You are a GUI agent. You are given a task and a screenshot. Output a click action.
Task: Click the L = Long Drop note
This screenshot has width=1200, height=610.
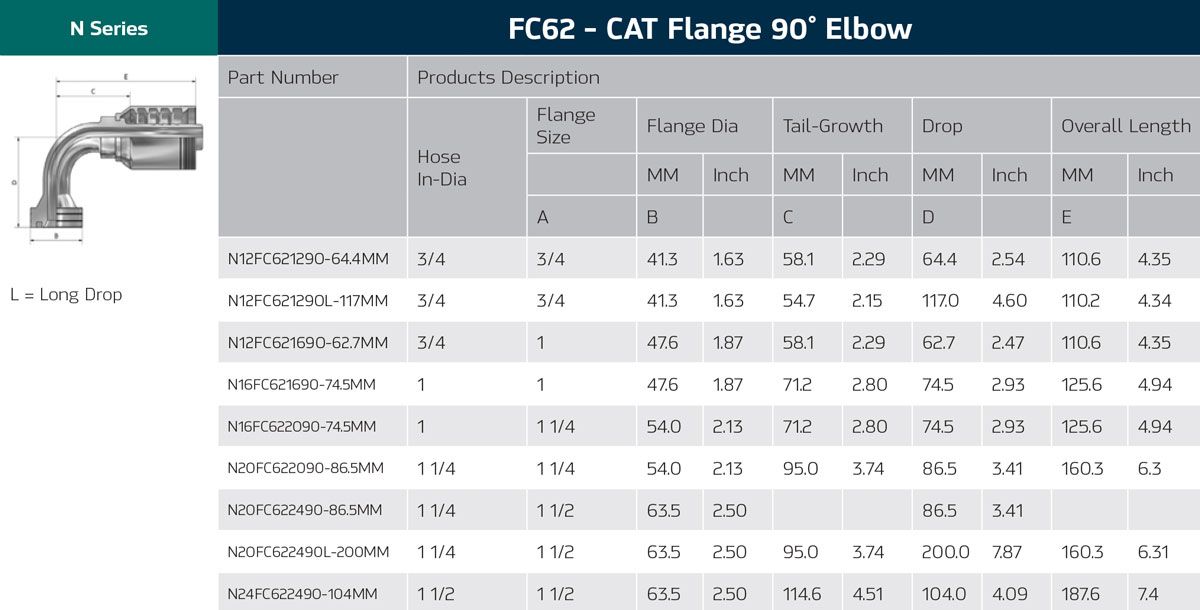(66, 295)
